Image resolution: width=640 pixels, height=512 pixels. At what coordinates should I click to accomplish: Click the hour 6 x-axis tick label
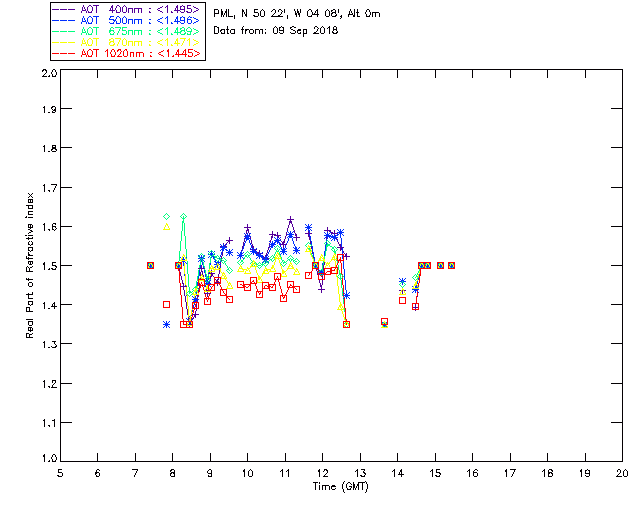(98, 473)
